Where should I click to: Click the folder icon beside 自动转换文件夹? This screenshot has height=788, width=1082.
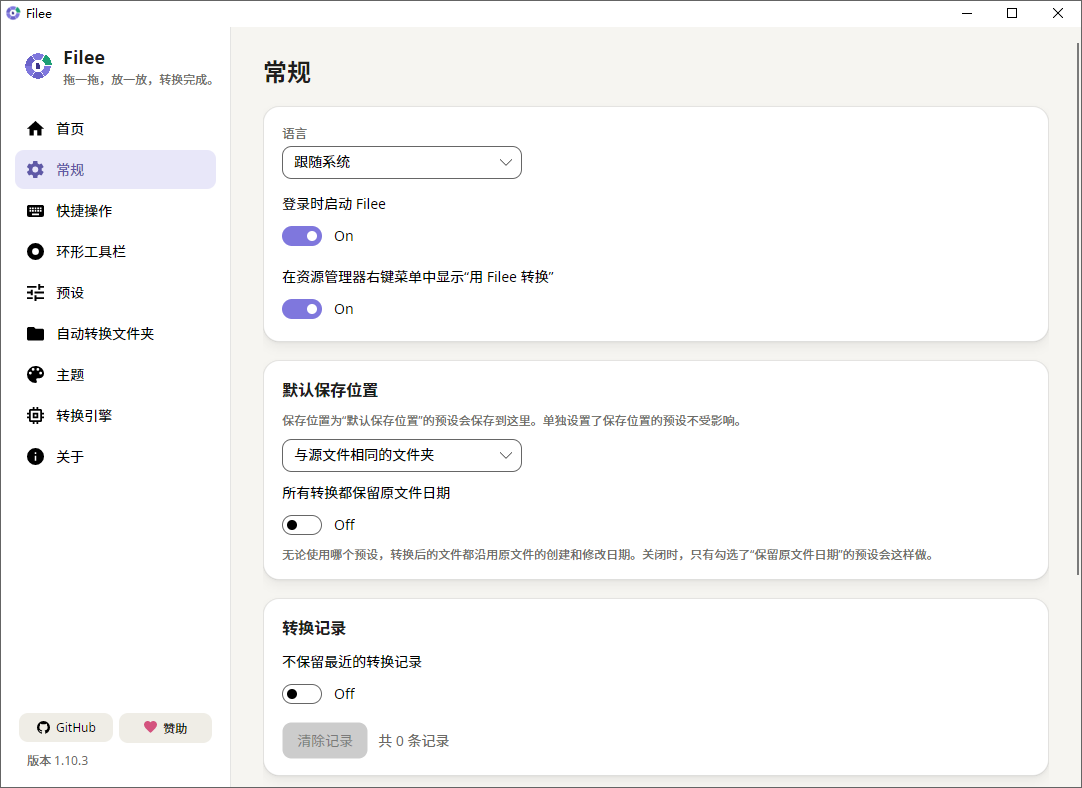coord(35,334)
